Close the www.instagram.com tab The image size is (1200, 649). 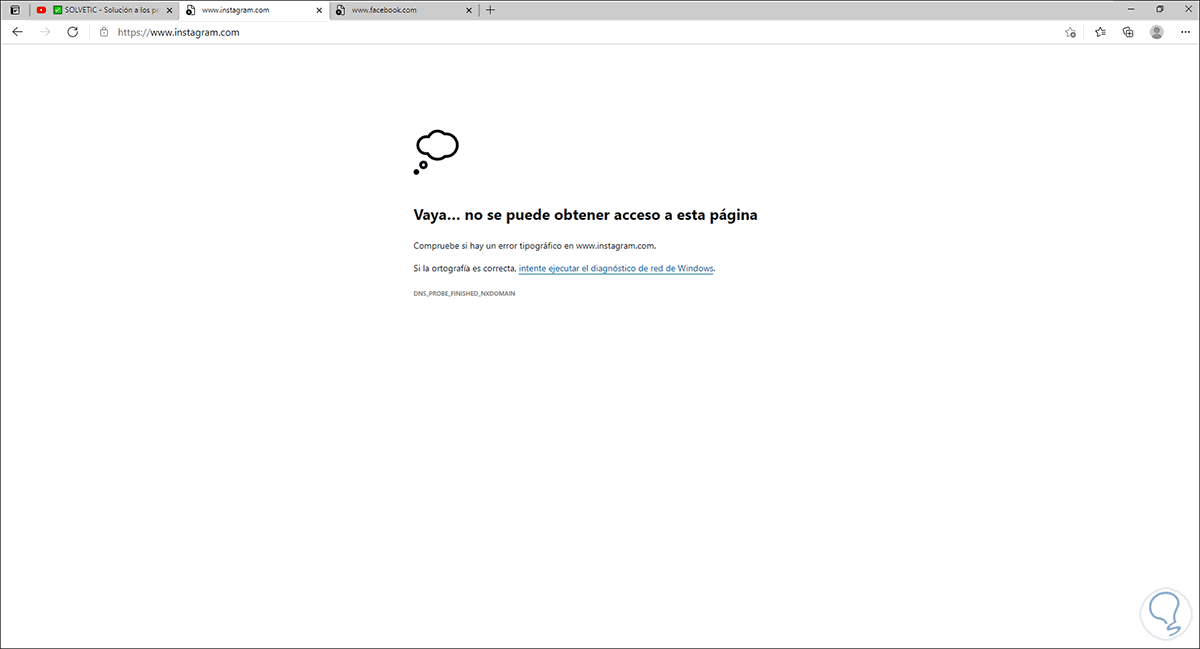[x=318, y=10]
